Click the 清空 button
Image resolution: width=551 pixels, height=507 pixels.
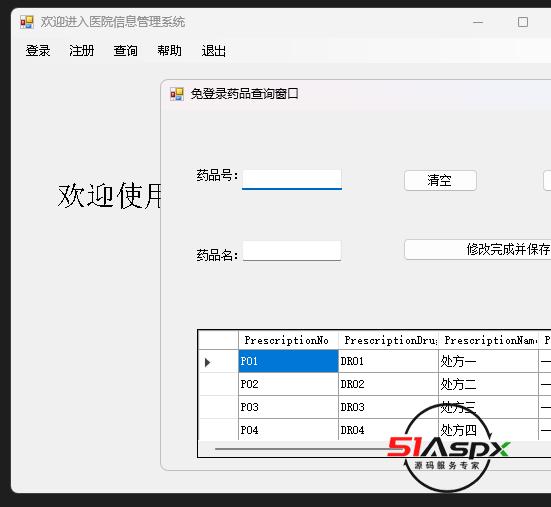click(x=440, y=181)
